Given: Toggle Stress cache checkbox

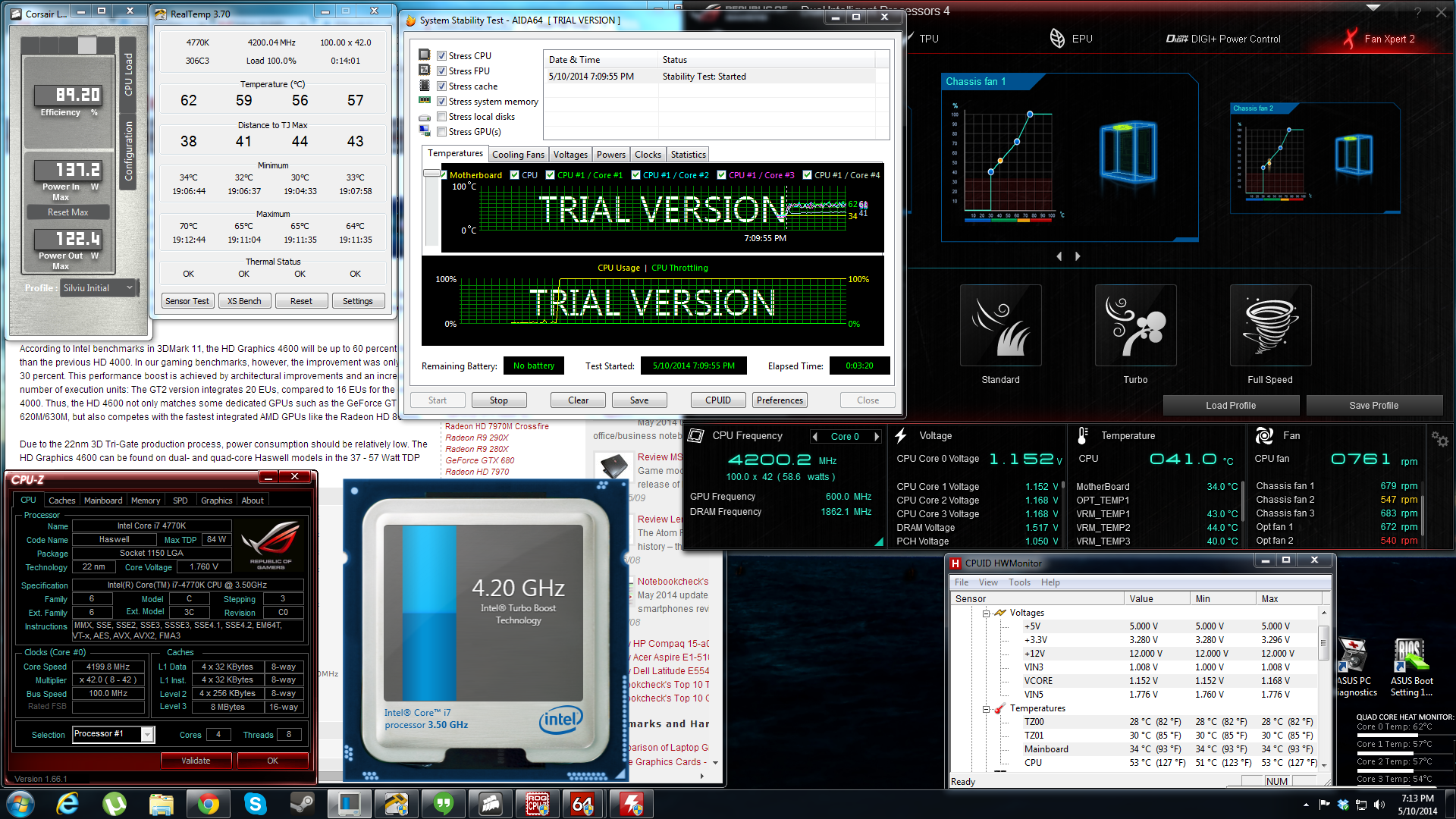Looking at the screenshot, I should coord(441,86).
